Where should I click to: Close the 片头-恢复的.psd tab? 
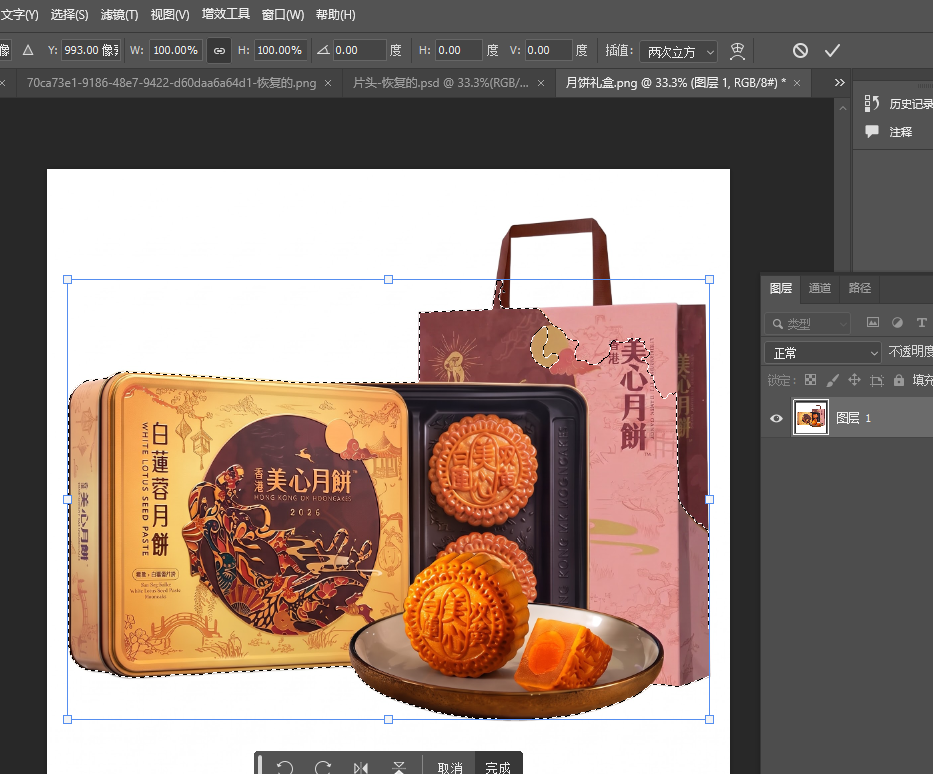point(541,83)
